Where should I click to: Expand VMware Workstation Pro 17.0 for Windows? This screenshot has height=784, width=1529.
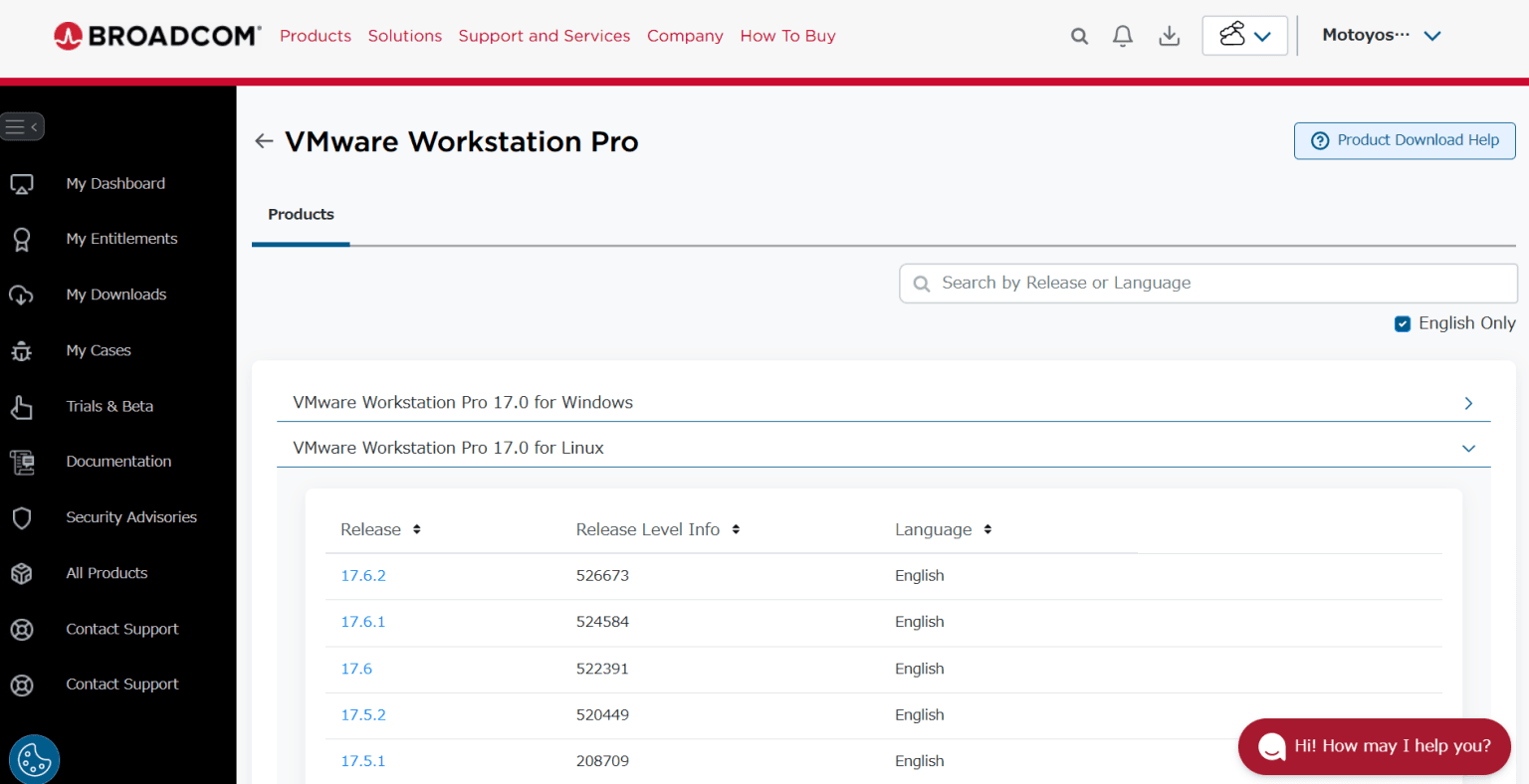(1467, 403)
